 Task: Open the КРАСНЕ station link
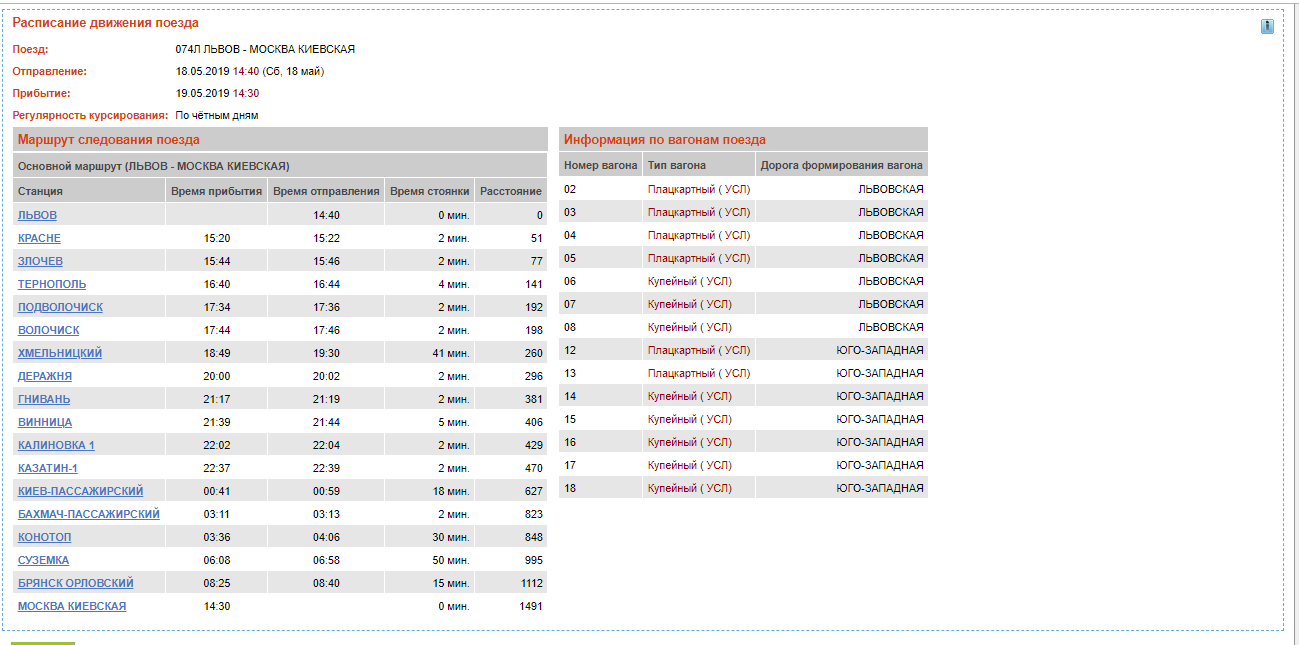(39, 238)
